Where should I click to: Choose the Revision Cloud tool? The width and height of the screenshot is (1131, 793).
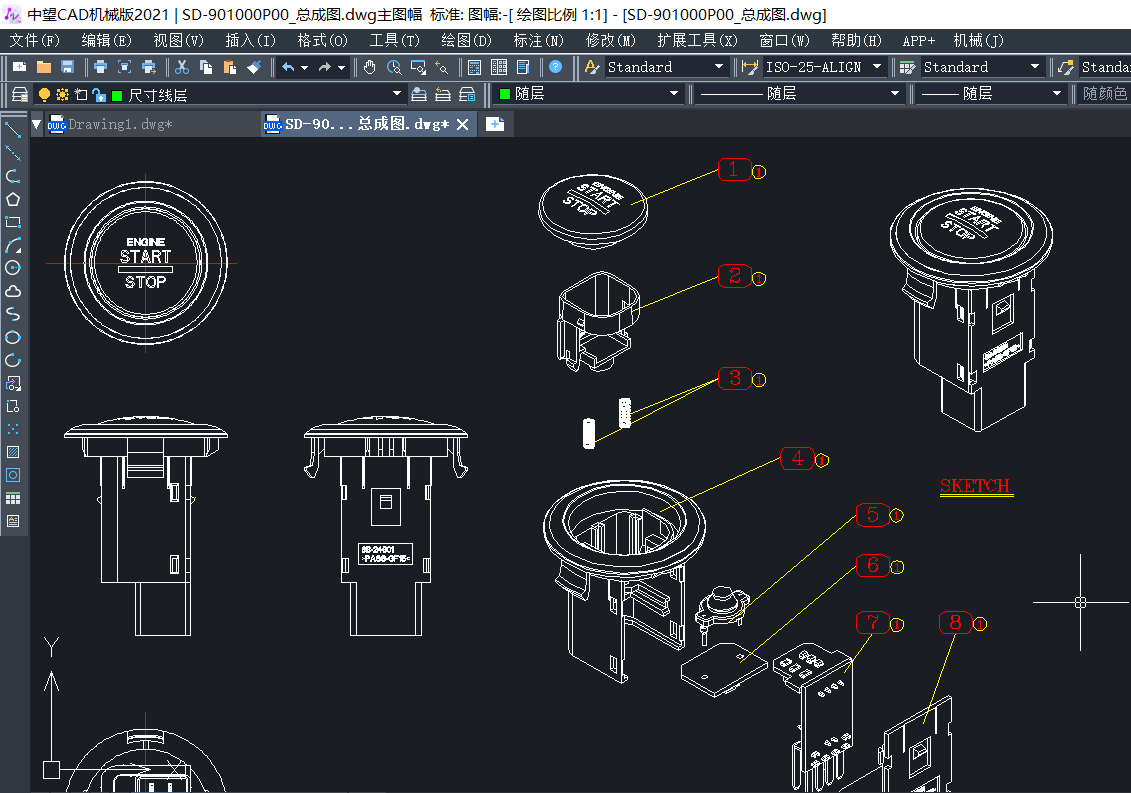(x=13, y=291)
